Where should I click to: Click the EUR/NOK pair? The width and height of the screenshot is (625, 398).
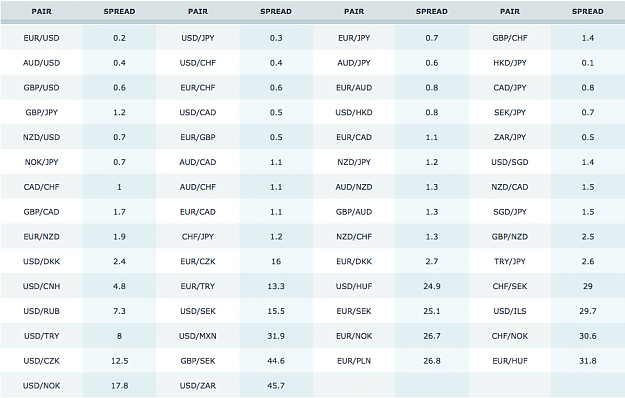[x=354, y=336]
